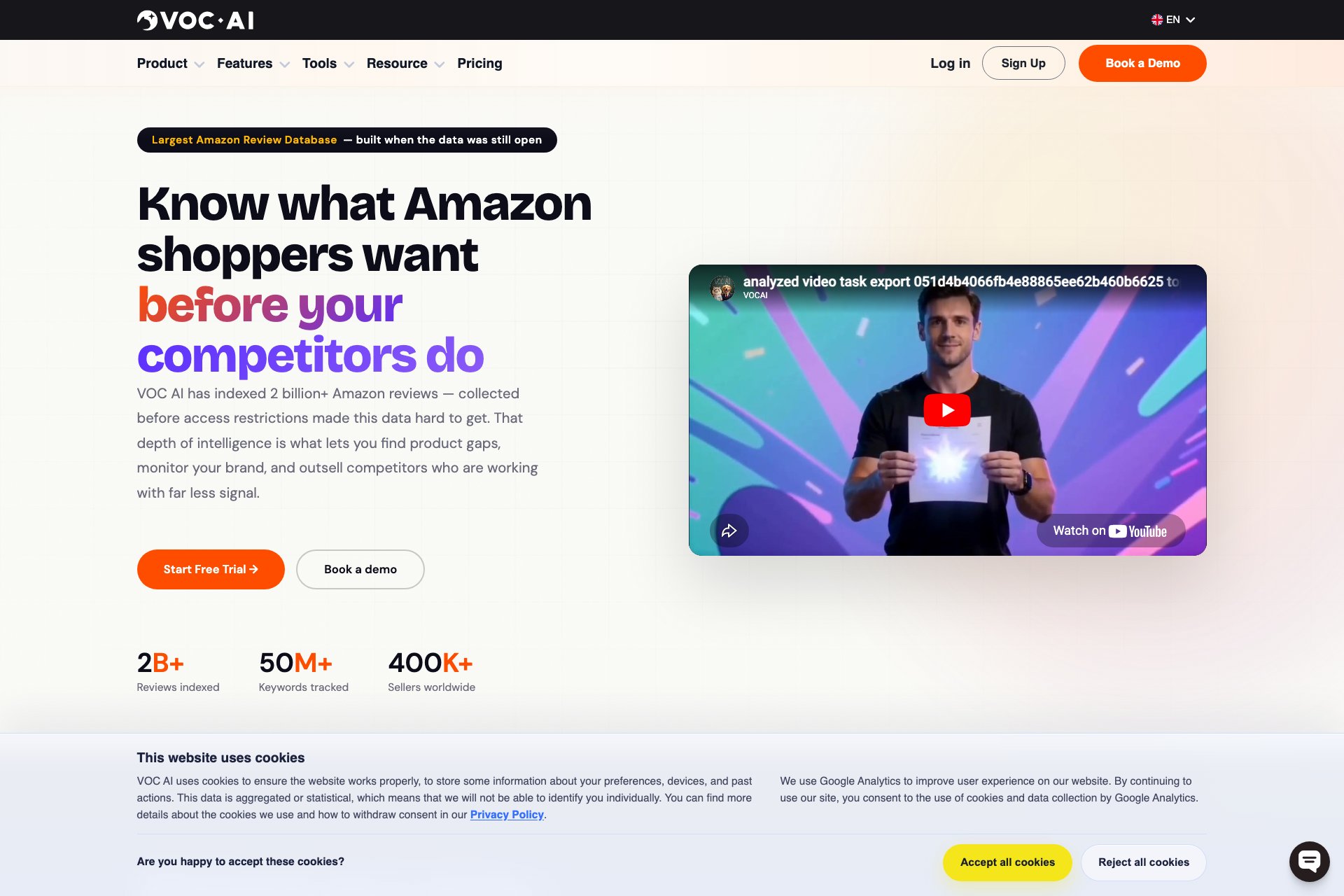Click the orange Book a Demo button
Viewport: 1344px width, 896px height.
tap(1142, 63)
